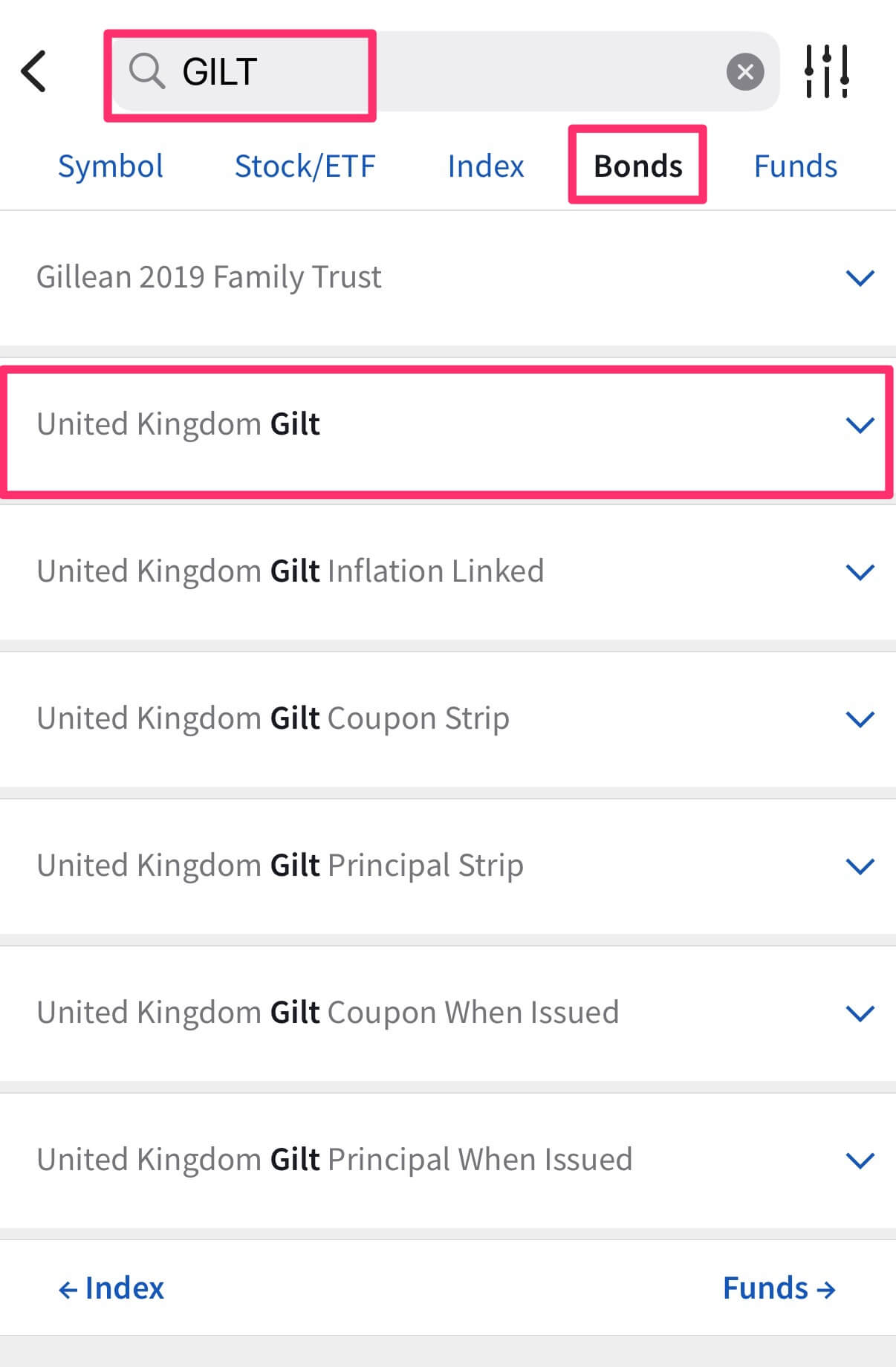Open the Index tab
This screenshot has width=896, height=1367.
coord(486,166)
